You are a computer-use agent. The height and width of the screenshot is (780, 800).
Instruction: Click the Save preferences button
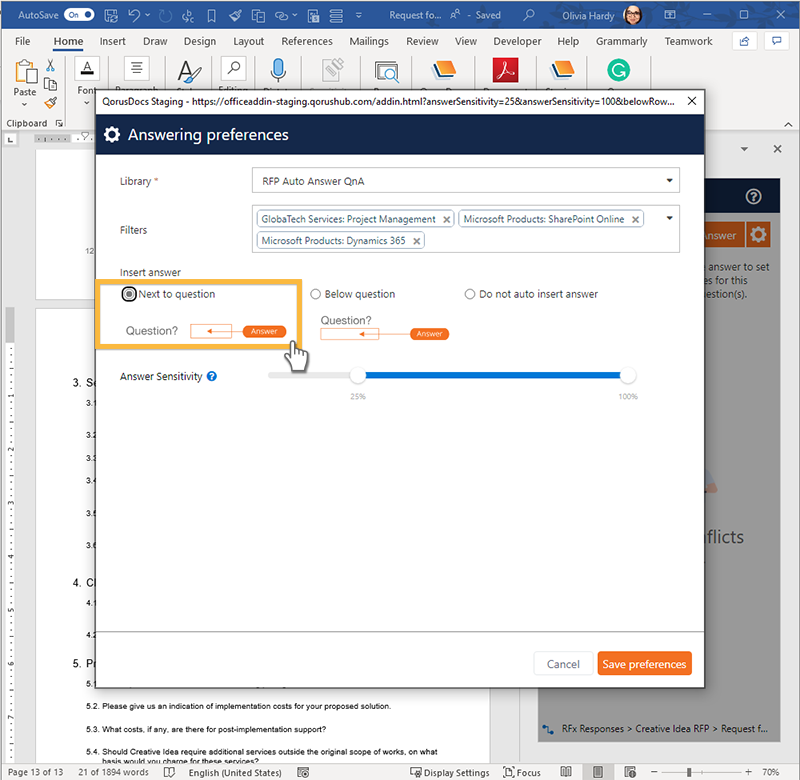(644, 664)
